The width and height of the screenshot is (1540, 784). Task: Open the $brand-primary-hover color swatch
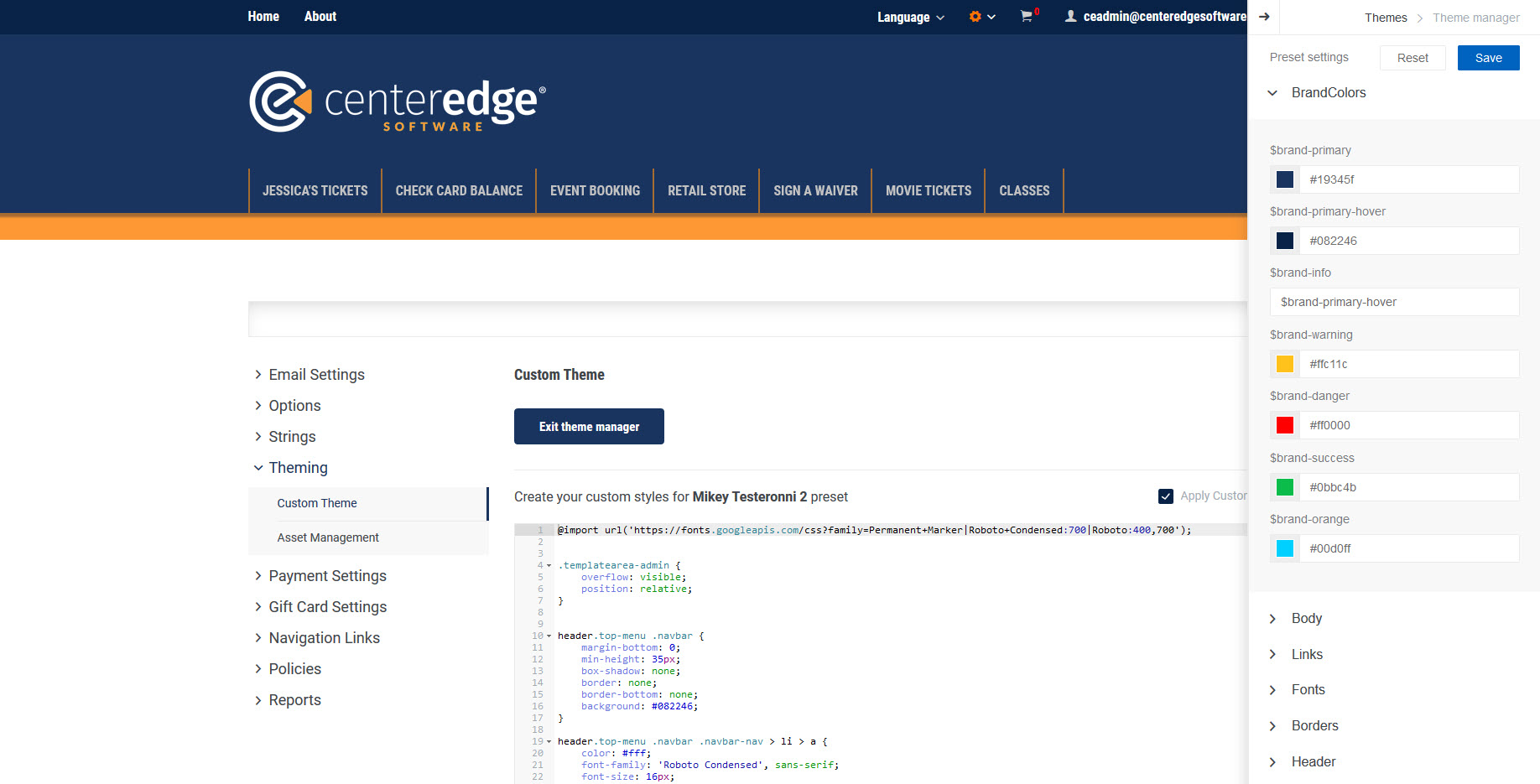(x=1284, y=241)
